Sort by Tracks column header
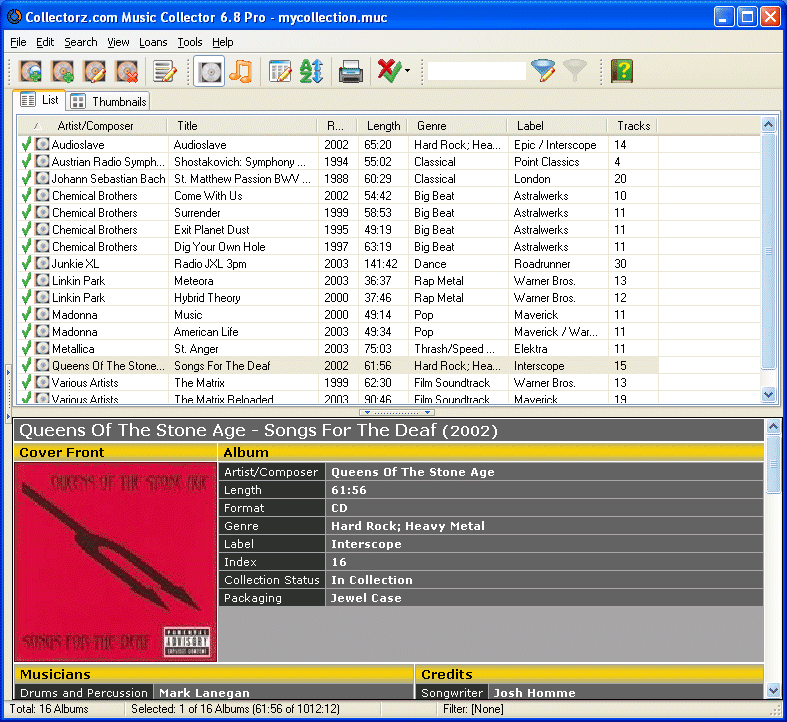Image resolution: width=787 pixels, height=722 pixels. pos(632,126)
